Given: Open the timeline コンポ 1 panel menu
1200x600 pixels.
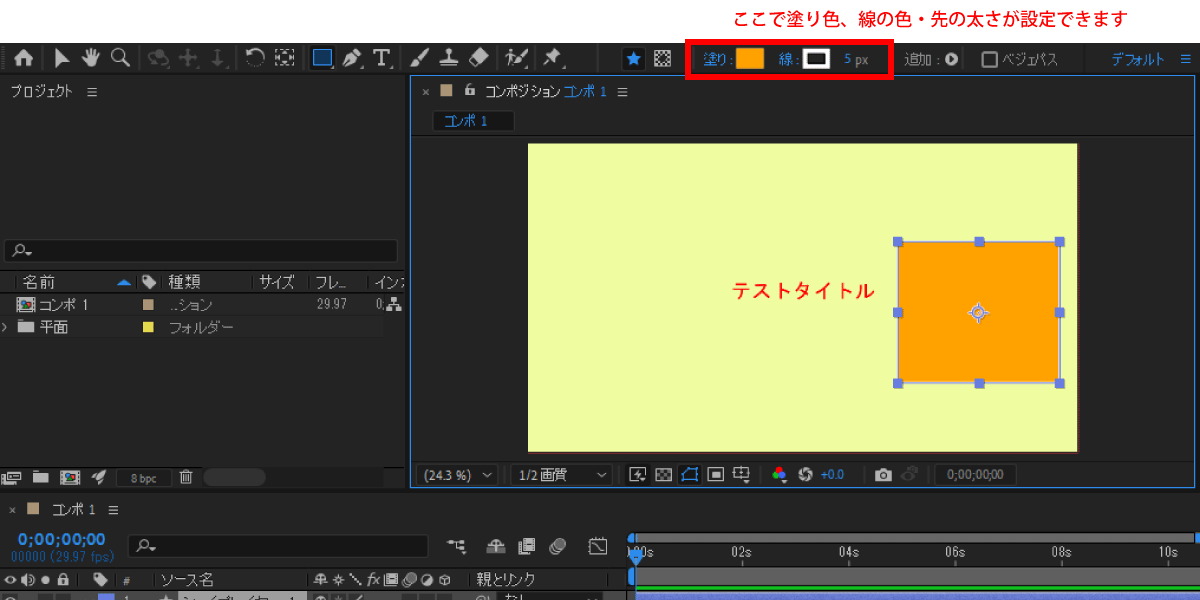Looking at the screenshot, I should point(113,510).
